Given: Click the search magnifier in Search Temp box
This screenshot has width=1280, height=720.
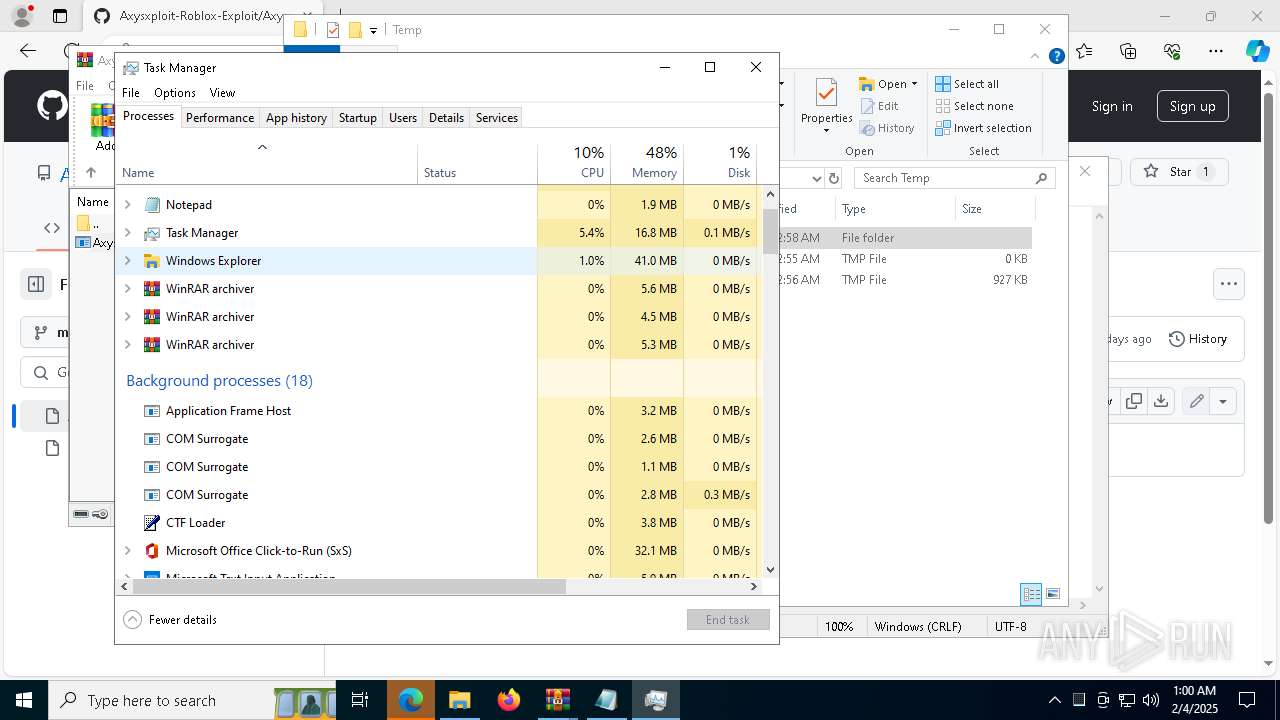Looking at the screenshot, I should pos(1041,178).
